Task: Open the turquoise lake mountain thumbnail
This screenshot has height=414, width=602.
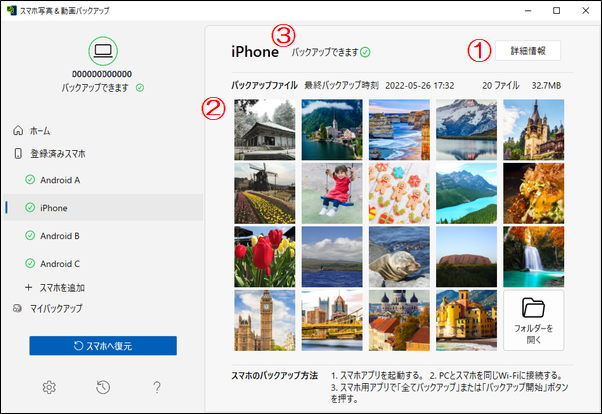Action: coord(466,193)
